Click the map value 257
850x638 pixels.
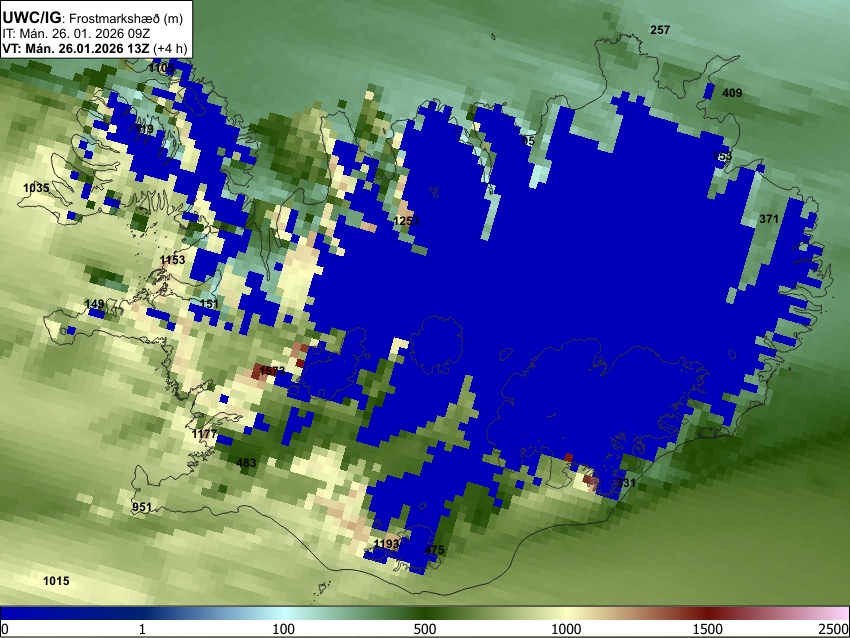click(x=660, y=30)
